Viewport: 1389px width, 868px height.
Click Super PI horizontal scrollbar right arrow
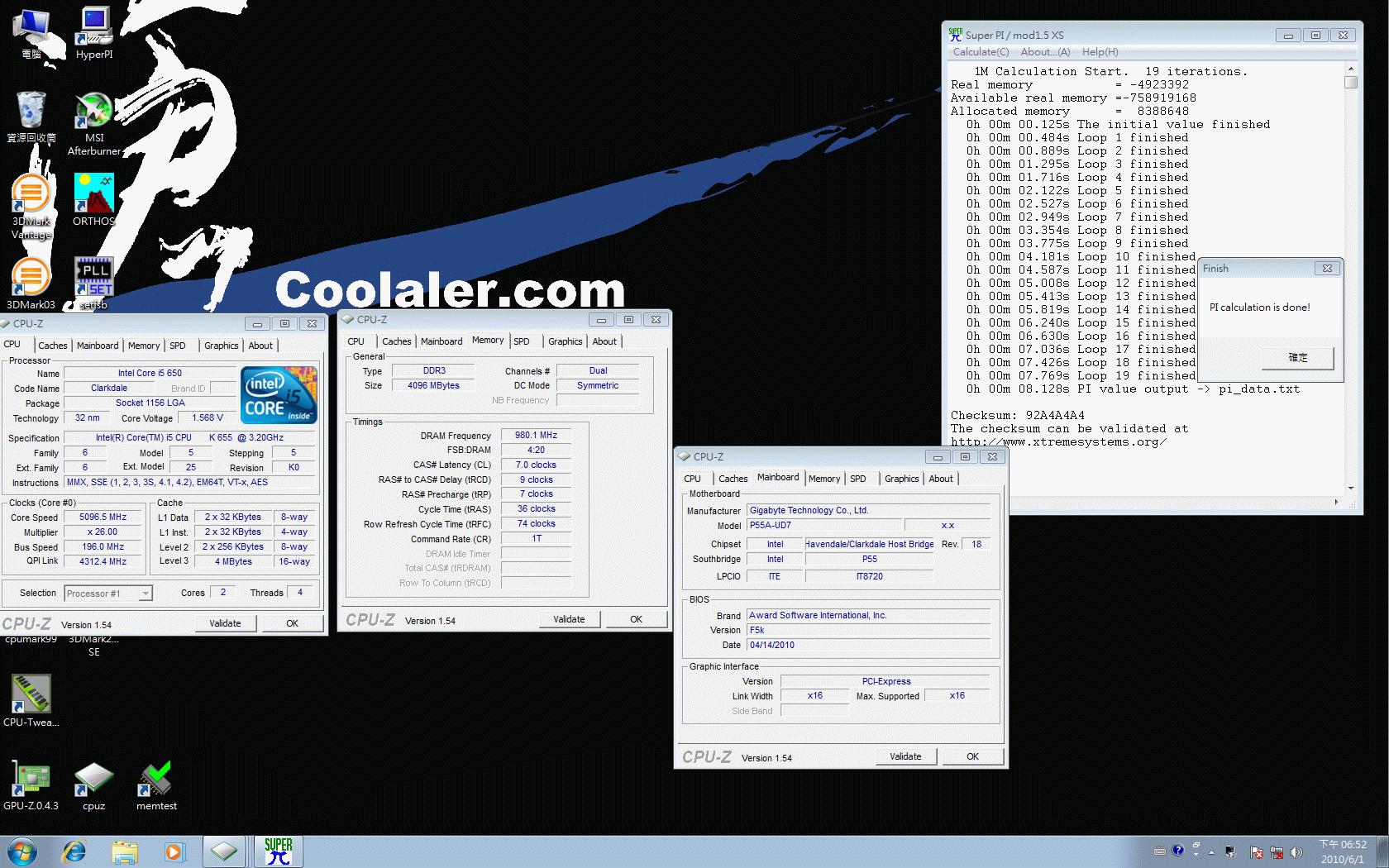[x=1336, y=502]
